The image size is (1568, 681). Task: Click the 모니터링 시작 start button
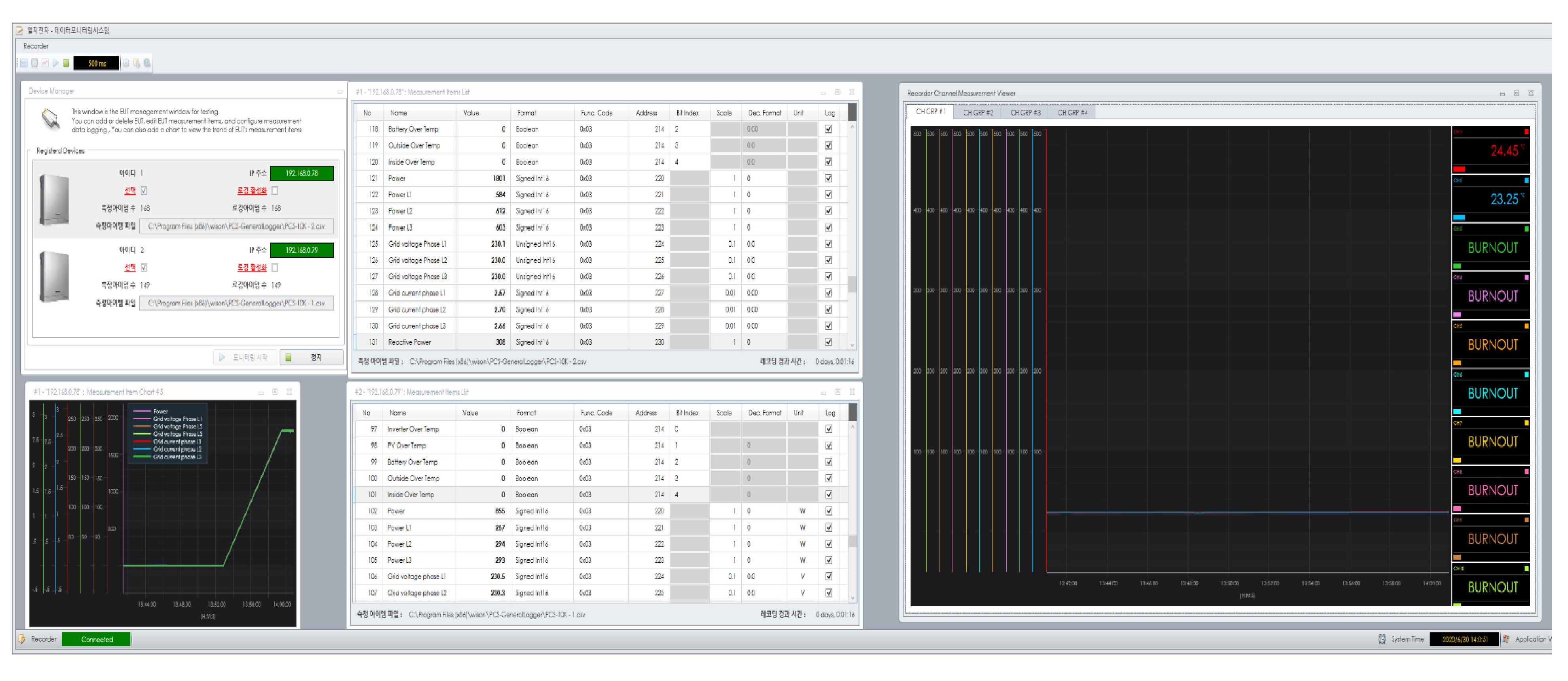click(245, 357)
